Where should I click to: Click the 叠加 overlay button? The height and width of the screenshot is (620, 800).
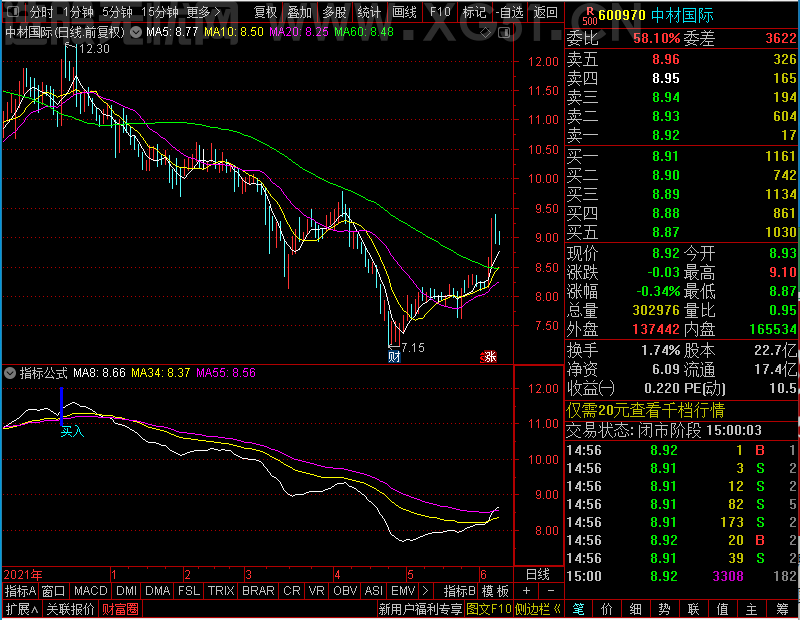[x=299, y=12]
